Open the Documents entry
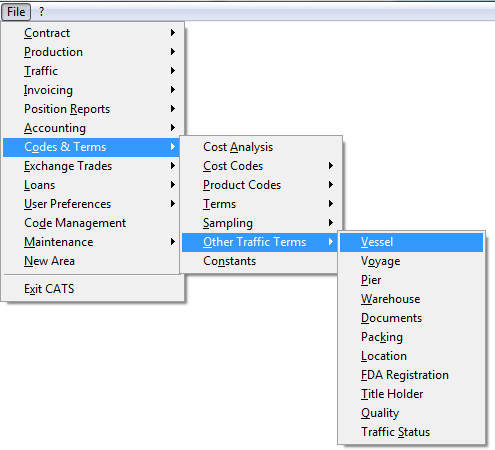495x450 pixels. pyautogui.click(x=411, y=318)
